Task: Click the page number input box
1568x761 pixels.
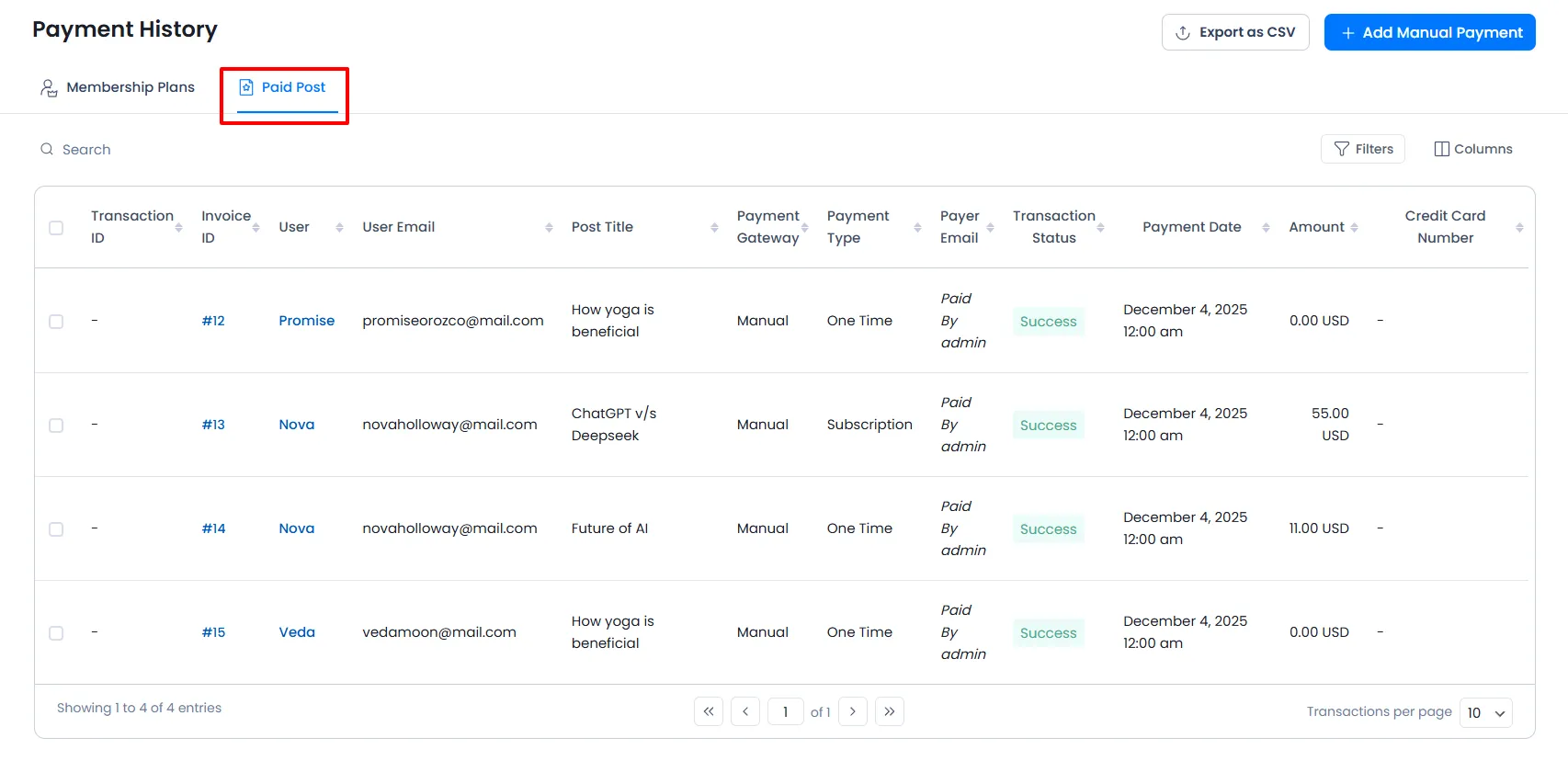Action: coord(786,711)
